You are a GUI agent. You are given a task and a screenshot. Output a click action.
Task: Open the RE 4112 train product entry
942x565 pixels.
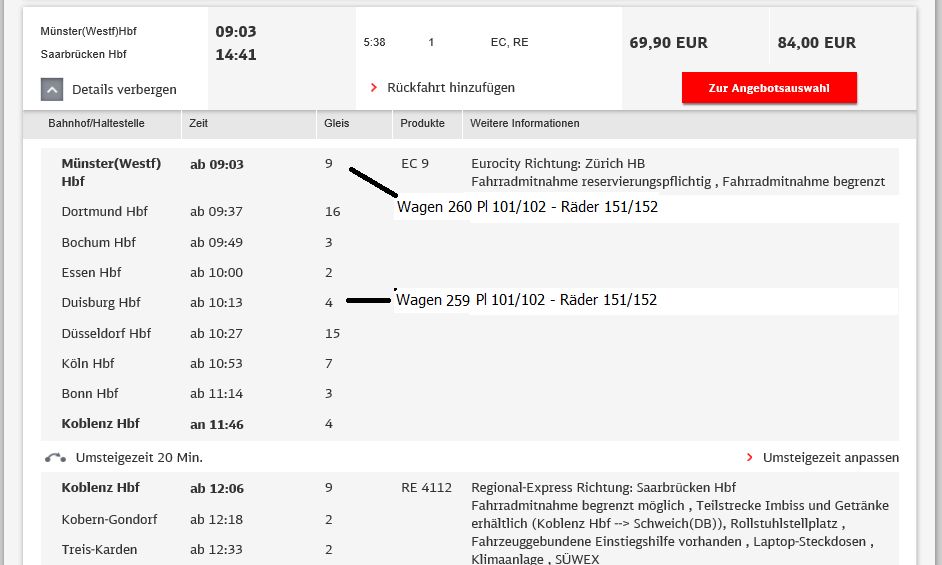click(x=426, y=488)
